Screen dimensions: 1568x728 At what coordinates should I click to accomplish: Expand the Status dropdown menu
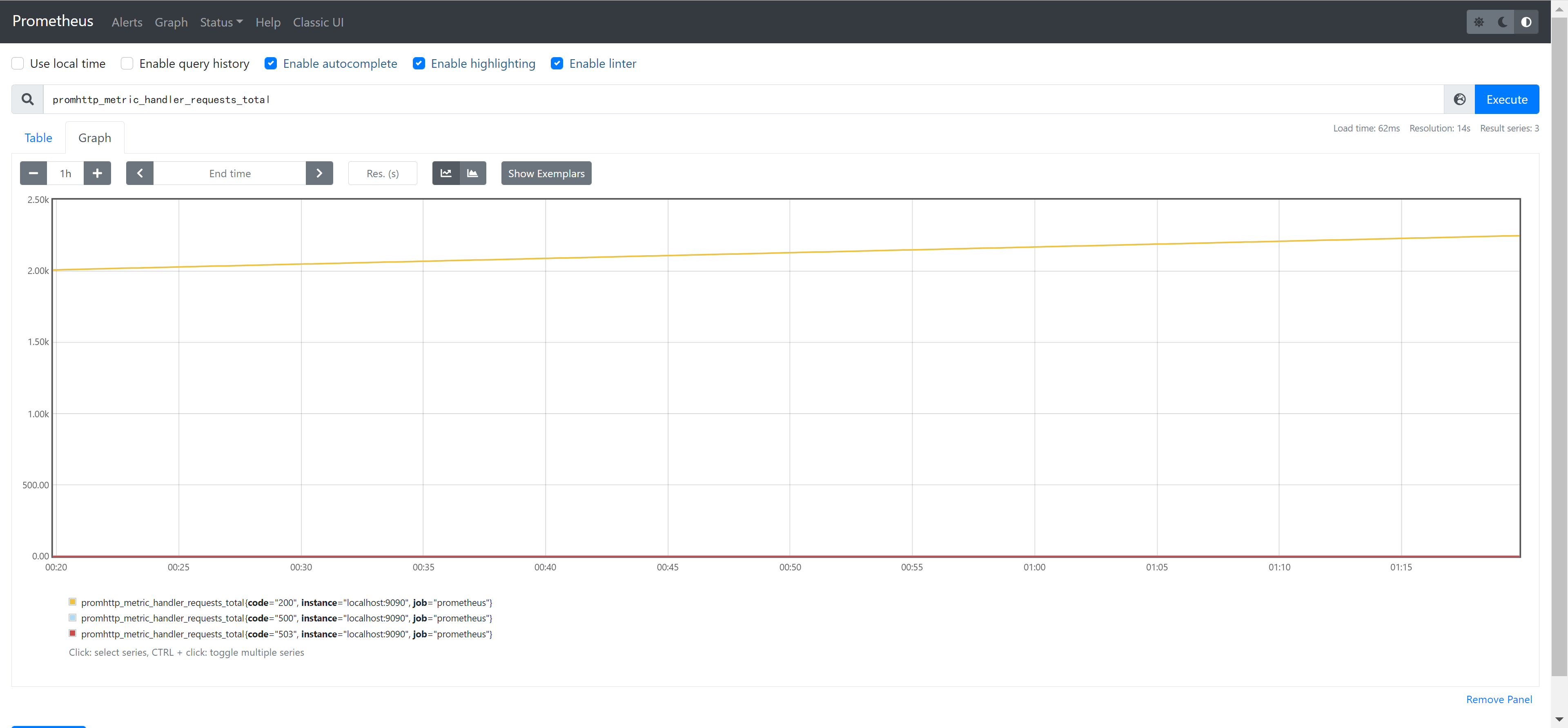[221, 22]
